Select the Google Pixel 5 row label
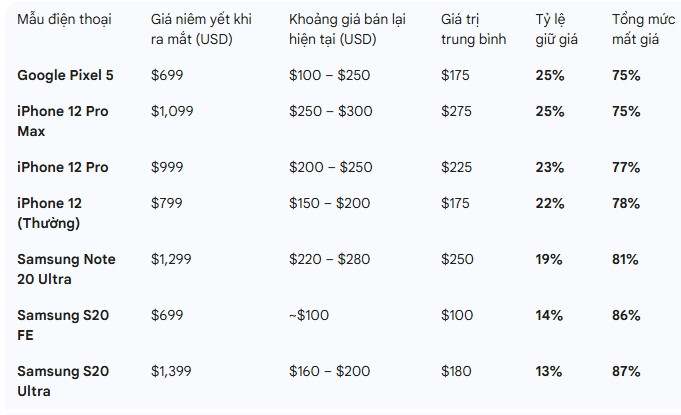 coord(65,75)
